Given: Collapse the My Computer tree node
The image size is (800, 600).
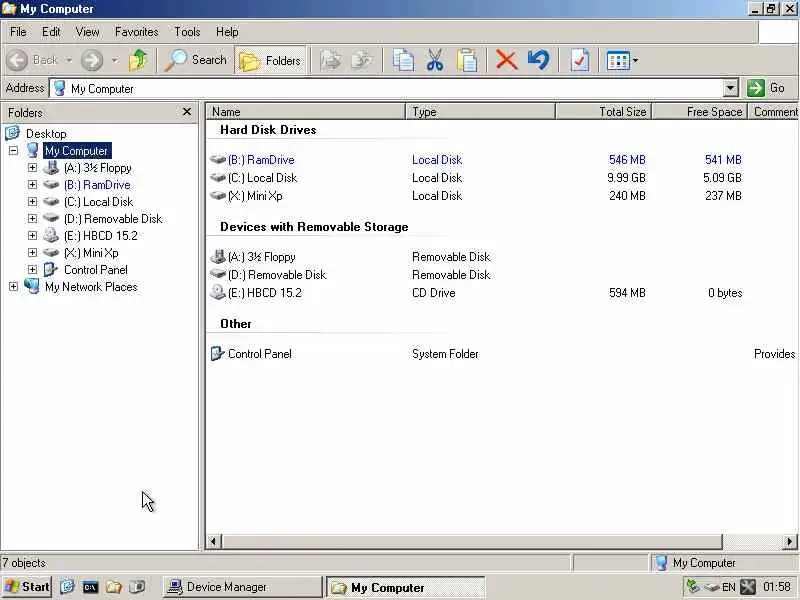Looking at the screenshot, I should (x=13, y=151).
